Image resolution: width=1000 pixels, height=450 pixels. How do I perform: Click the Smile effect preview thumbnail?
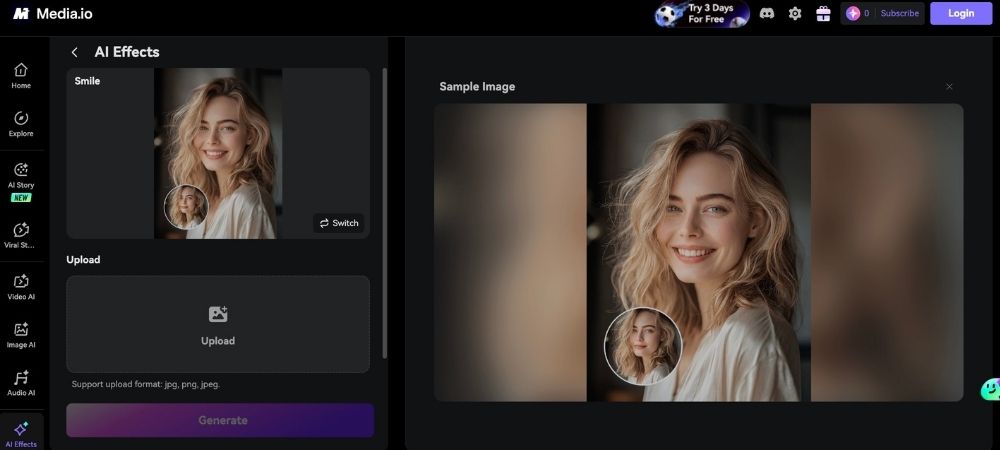(x=218, y=154)
